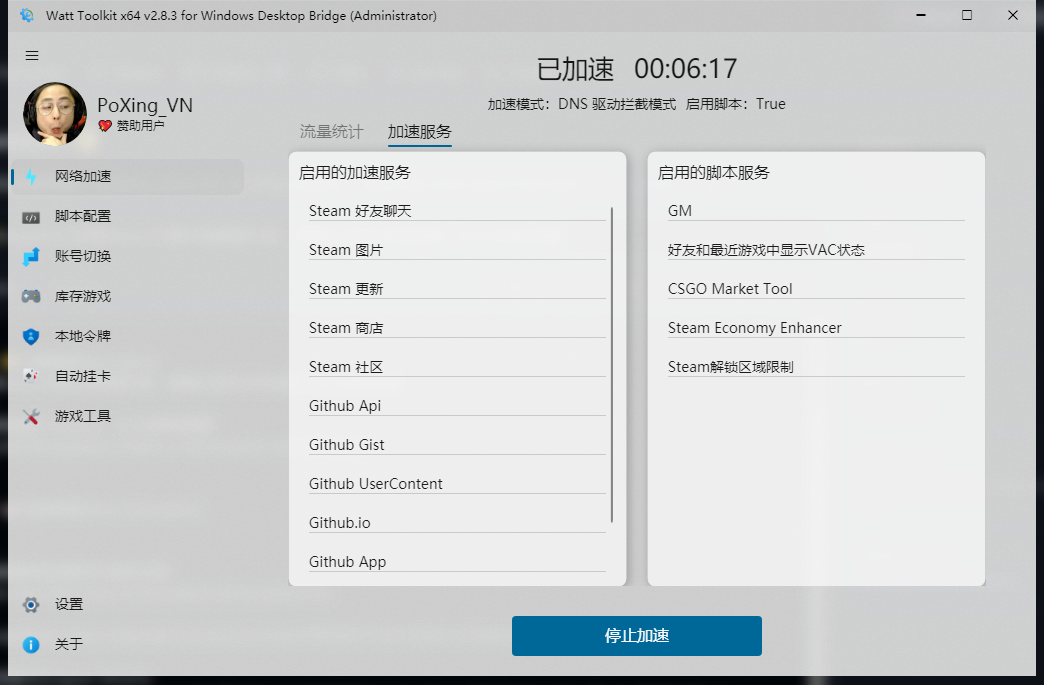Open the 游戏工具 page
Viewport: 1044px width, 685px height.
128,416
